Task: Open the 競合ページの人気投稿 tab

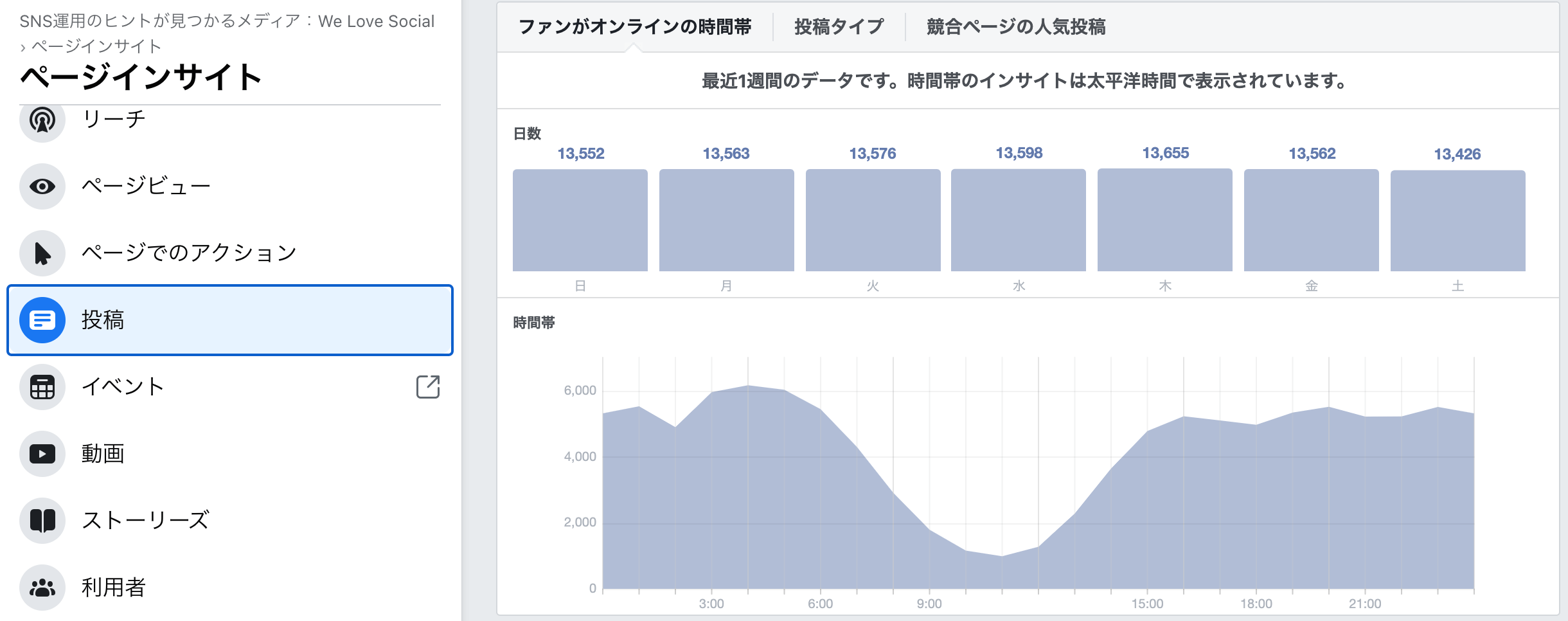Action: pos(1015,27)
